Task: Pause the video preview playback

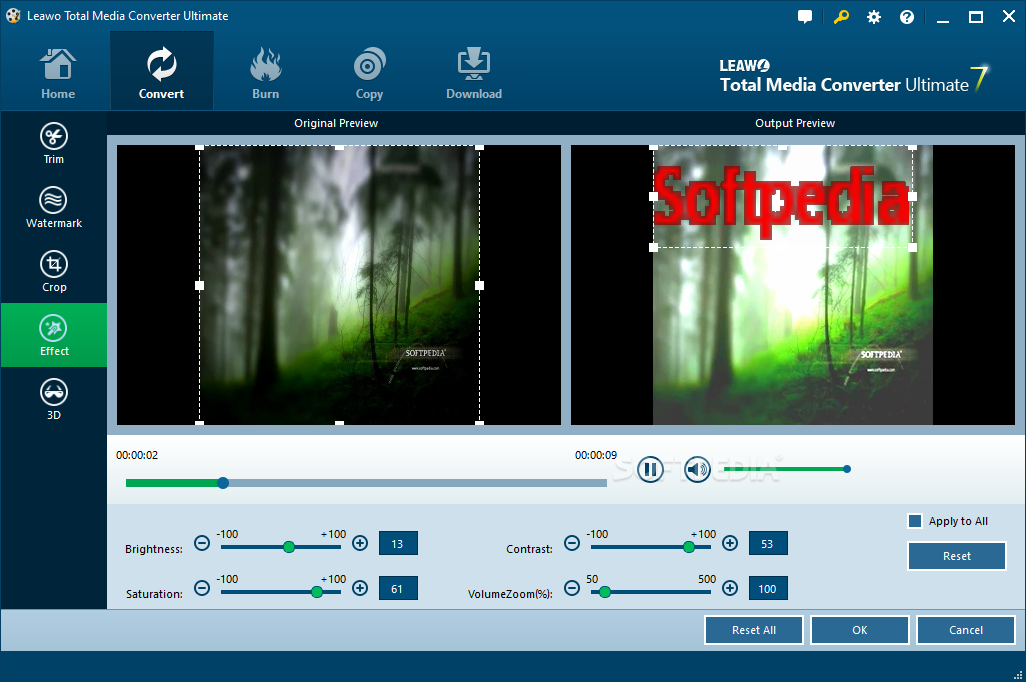Action: pyautogui.click(x=650, y=469)
